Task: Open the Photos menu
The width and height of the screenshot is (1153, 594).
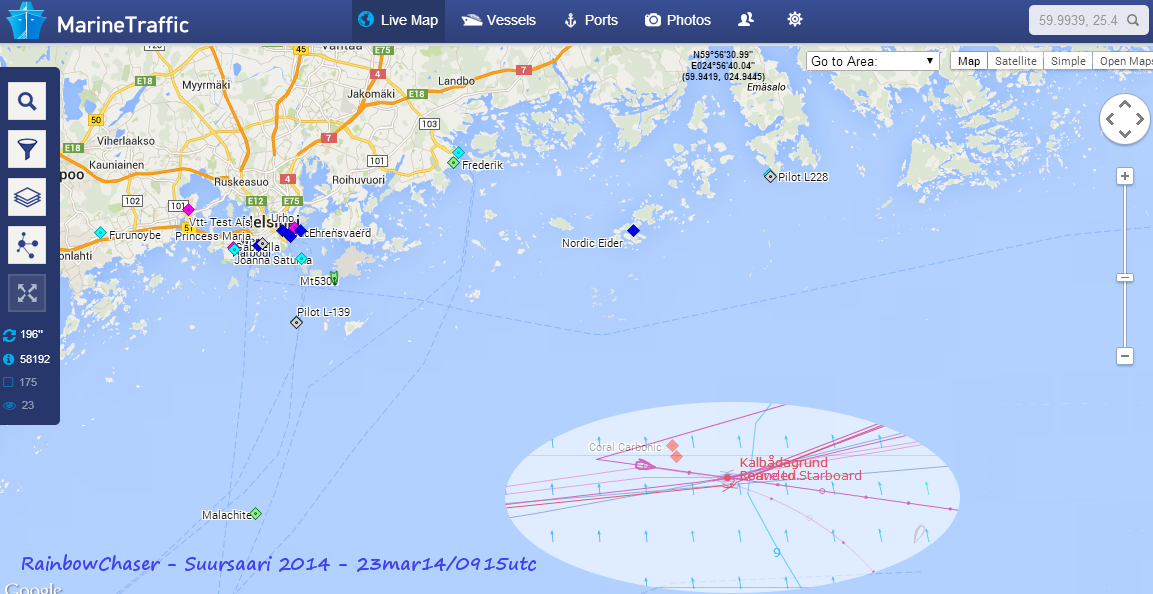Action: [x=677, y=21]
